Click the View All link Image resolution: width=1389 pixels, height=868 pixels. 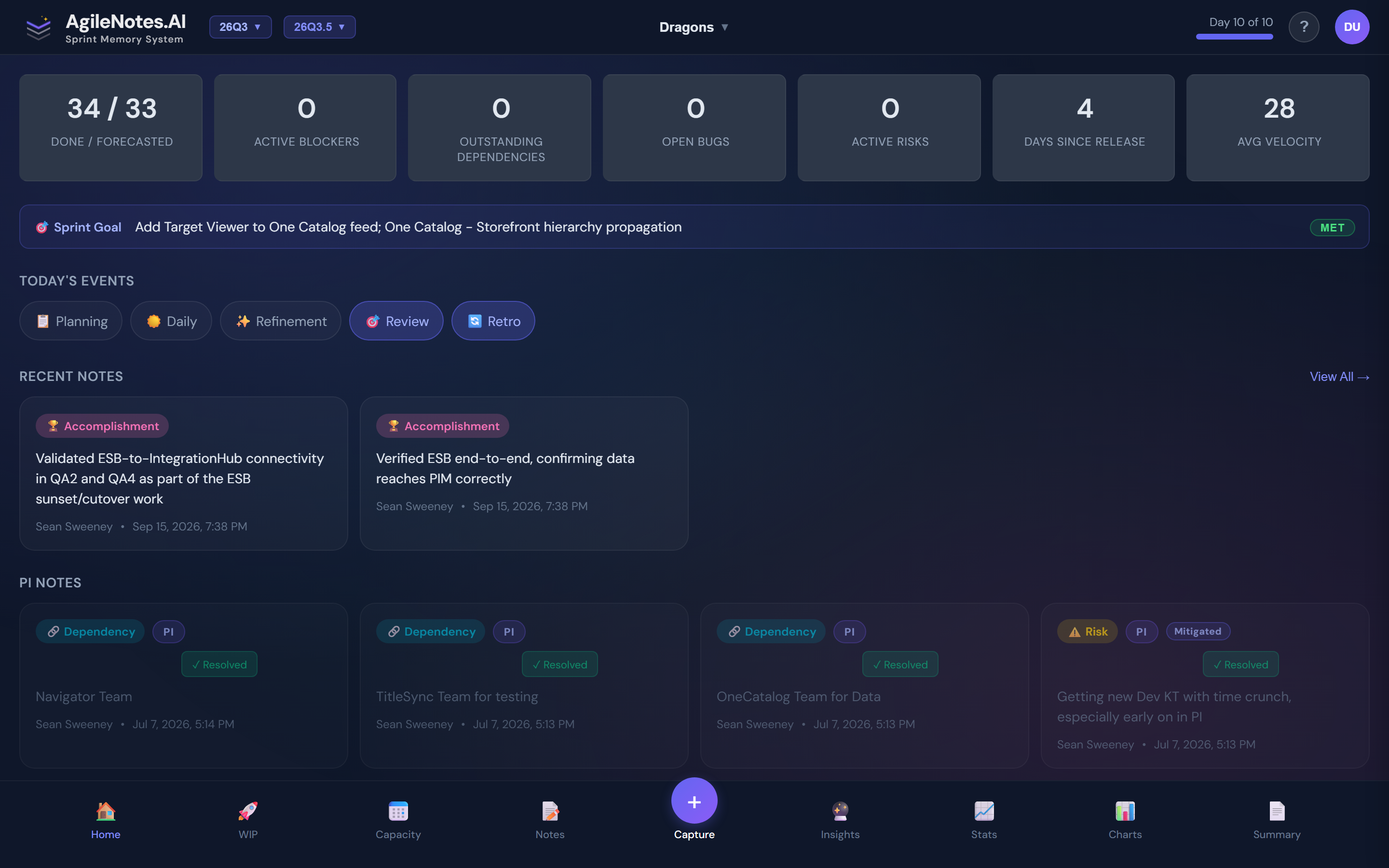[1339, 377]
